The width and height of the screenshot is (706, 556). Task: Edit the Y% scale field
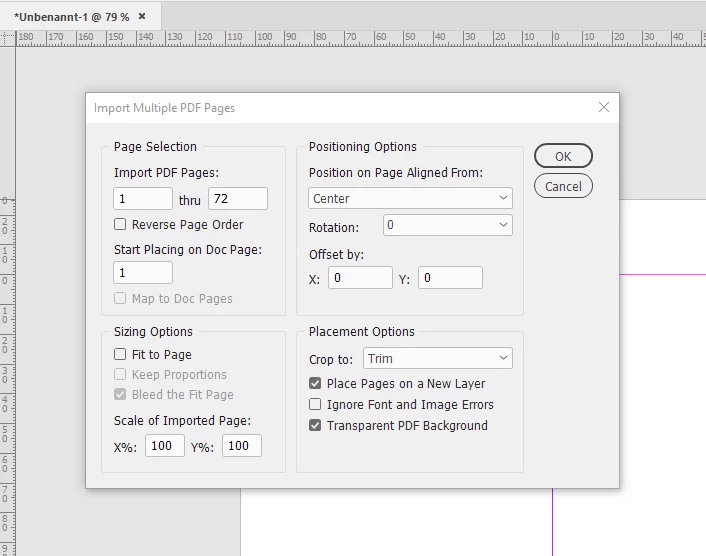pos(242,446)
